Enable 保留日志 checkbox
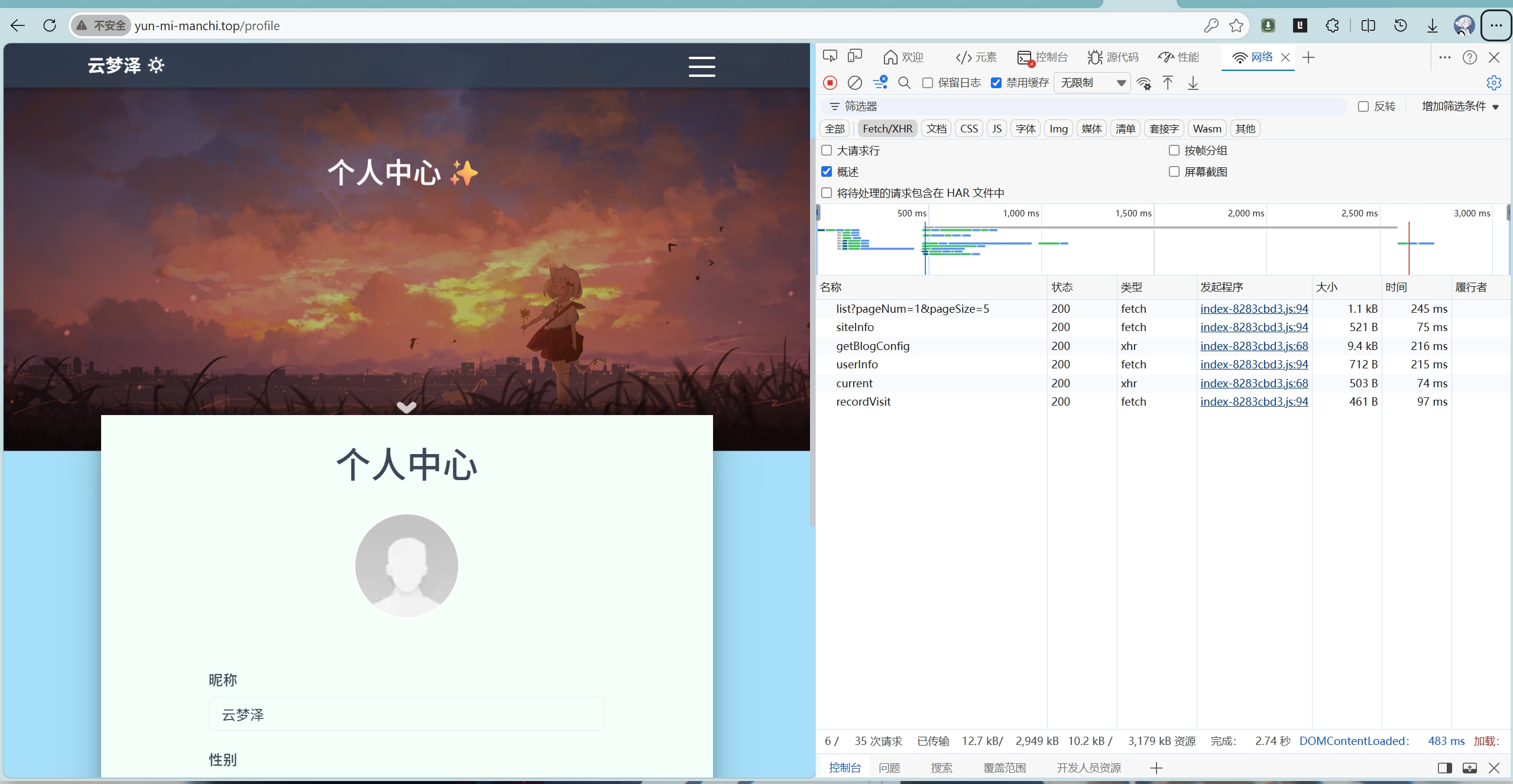The height and width of the screenshot is (784, 1513). coord(928,83)
